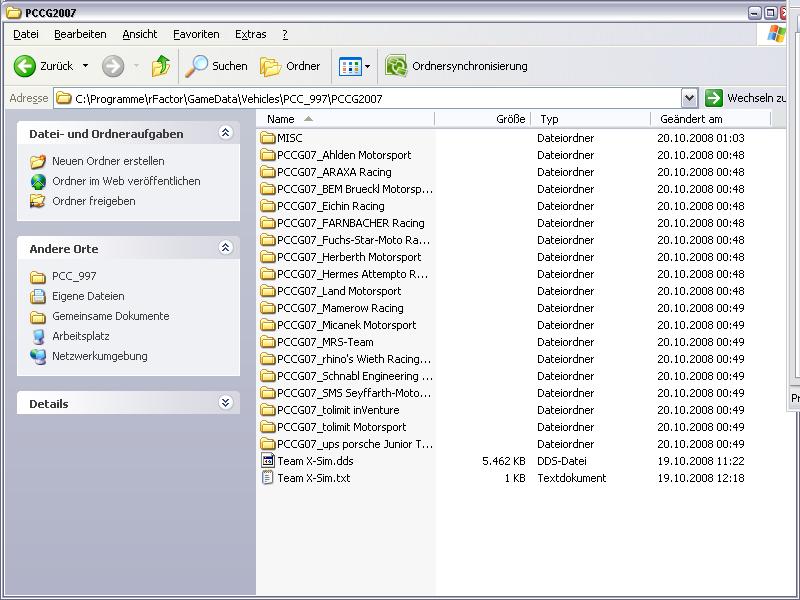800x600 pixels.
Task: Select PCCG07_FARNBACHER Racing folder name
Action: coord(351,223)
